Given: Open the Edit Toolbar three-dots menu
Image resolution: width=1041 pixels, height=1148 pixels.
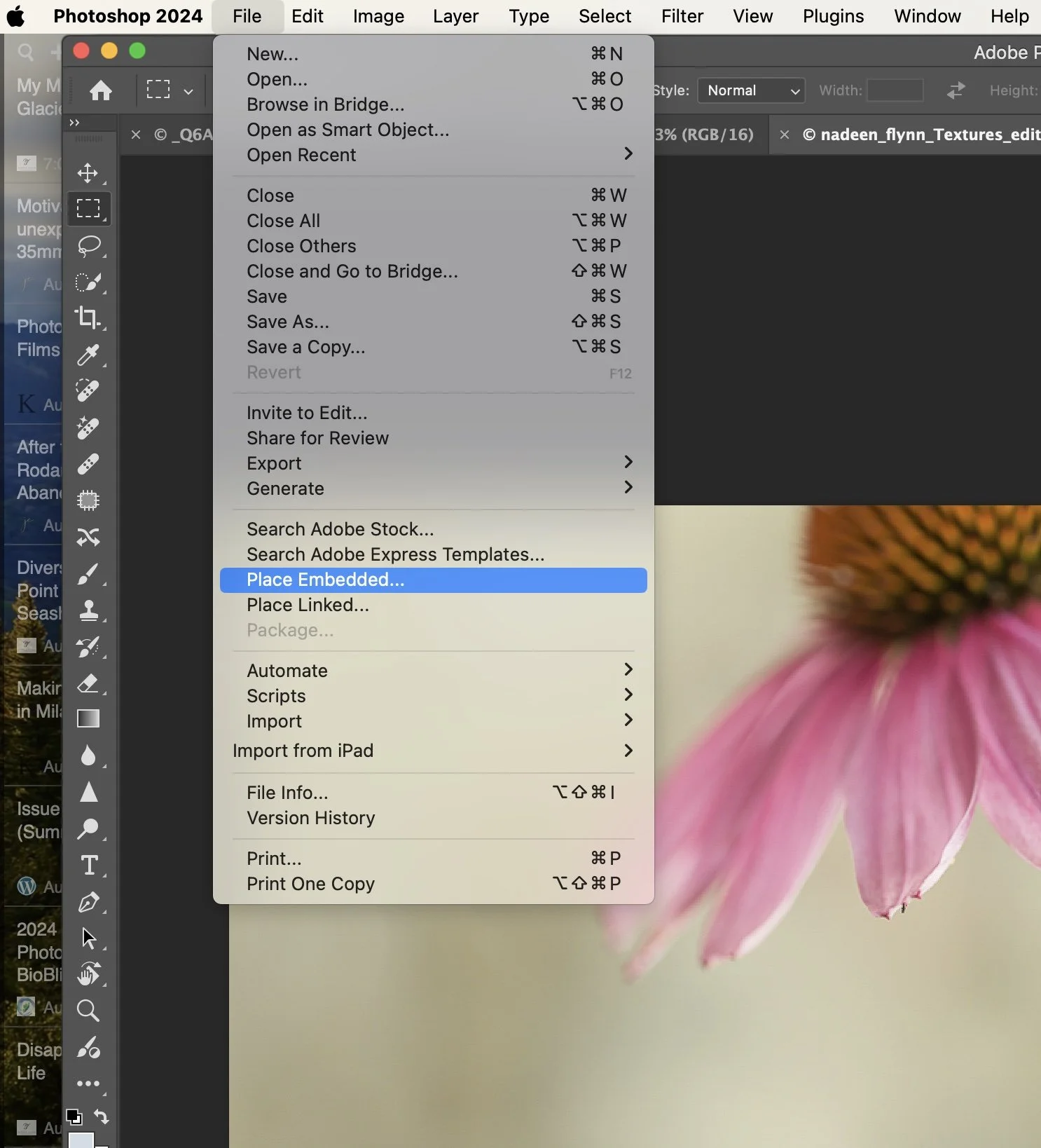Looking at the screenshot, I should click(x=89, y=1084).
